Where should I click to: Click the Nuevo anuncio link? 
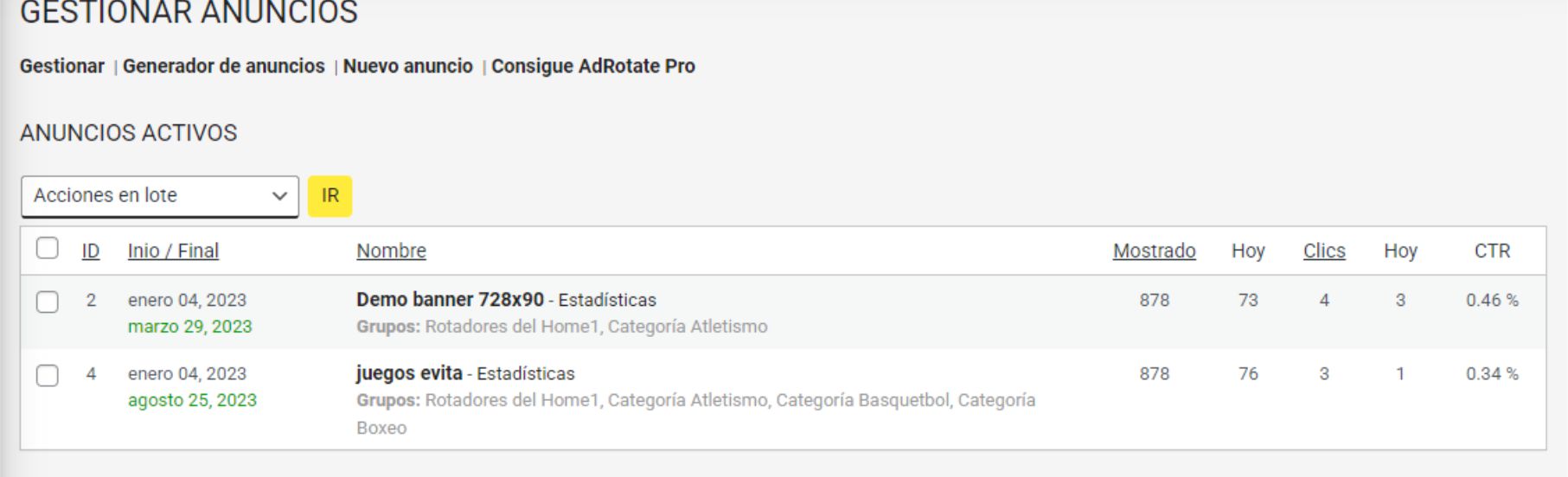coord(407,67)
